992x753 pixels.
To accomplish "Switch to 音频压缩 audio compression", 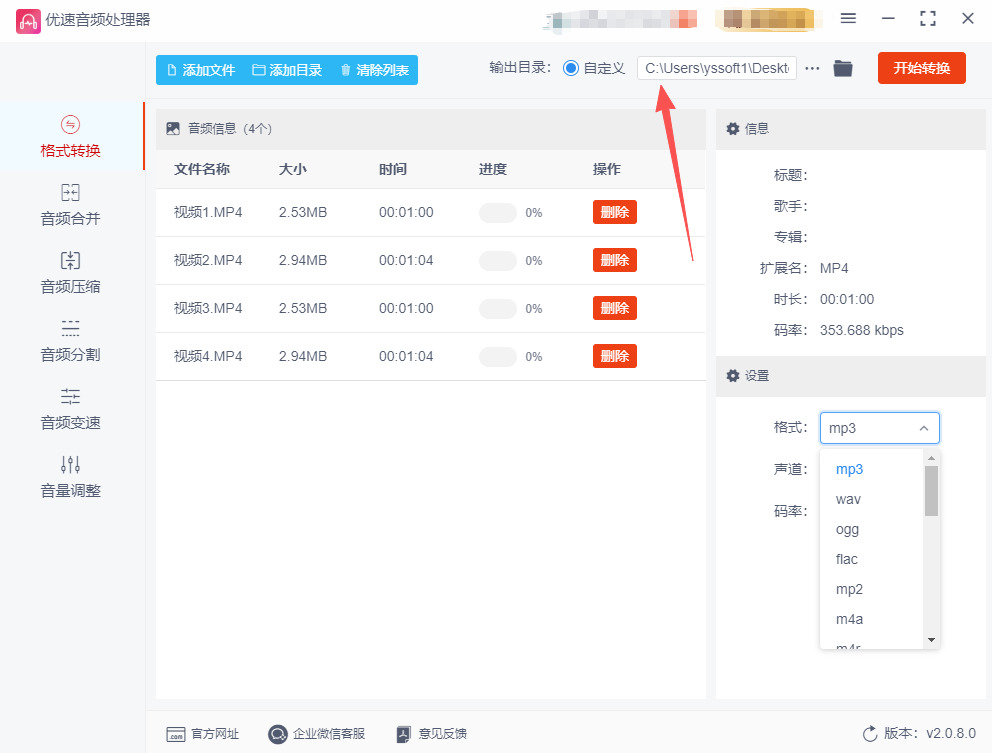I will click(x=71, y=273).
